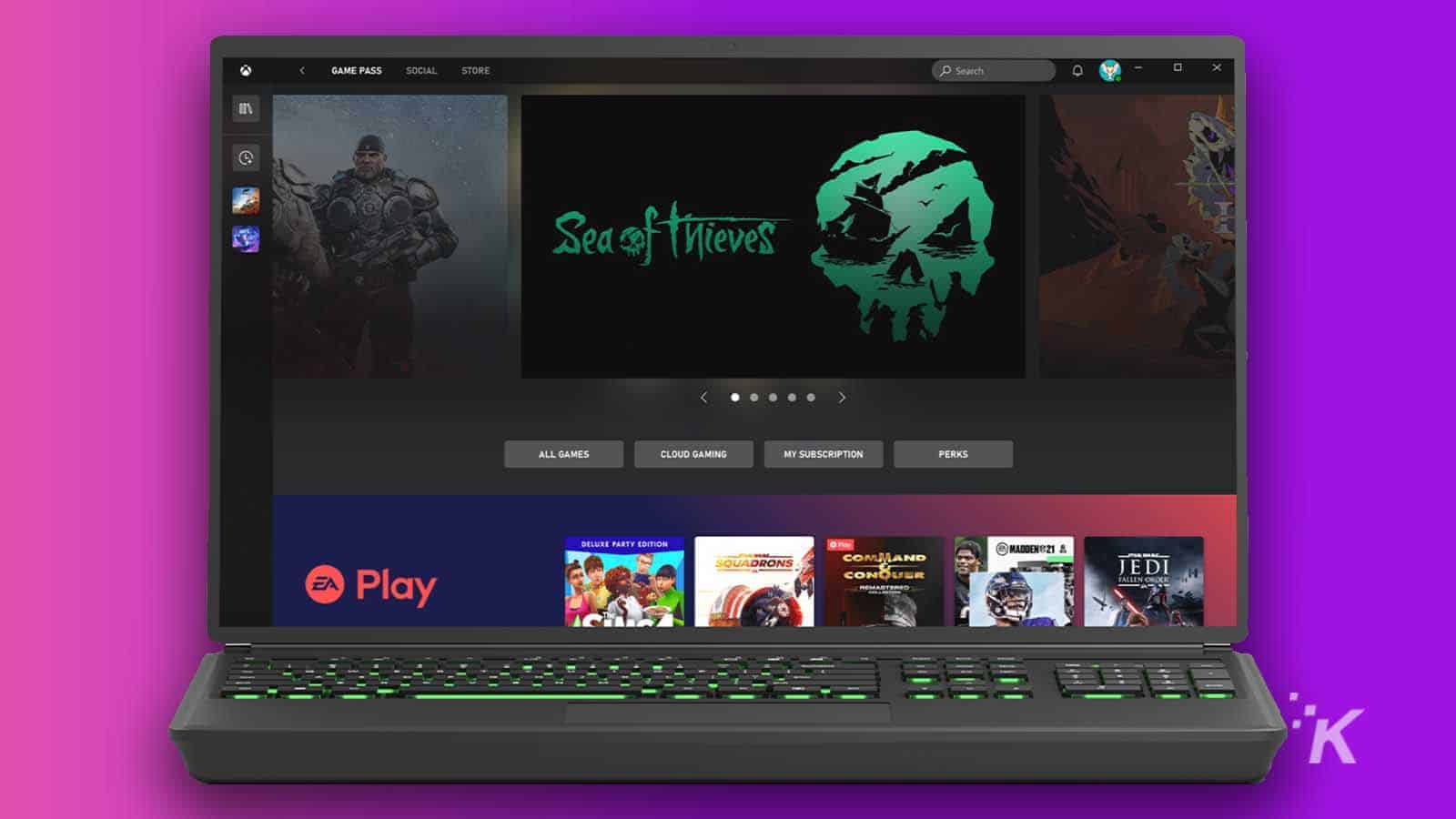1456x819 pixels.
Task: Click the Cloud Gaming button
Action: click(x=693, y=454)
